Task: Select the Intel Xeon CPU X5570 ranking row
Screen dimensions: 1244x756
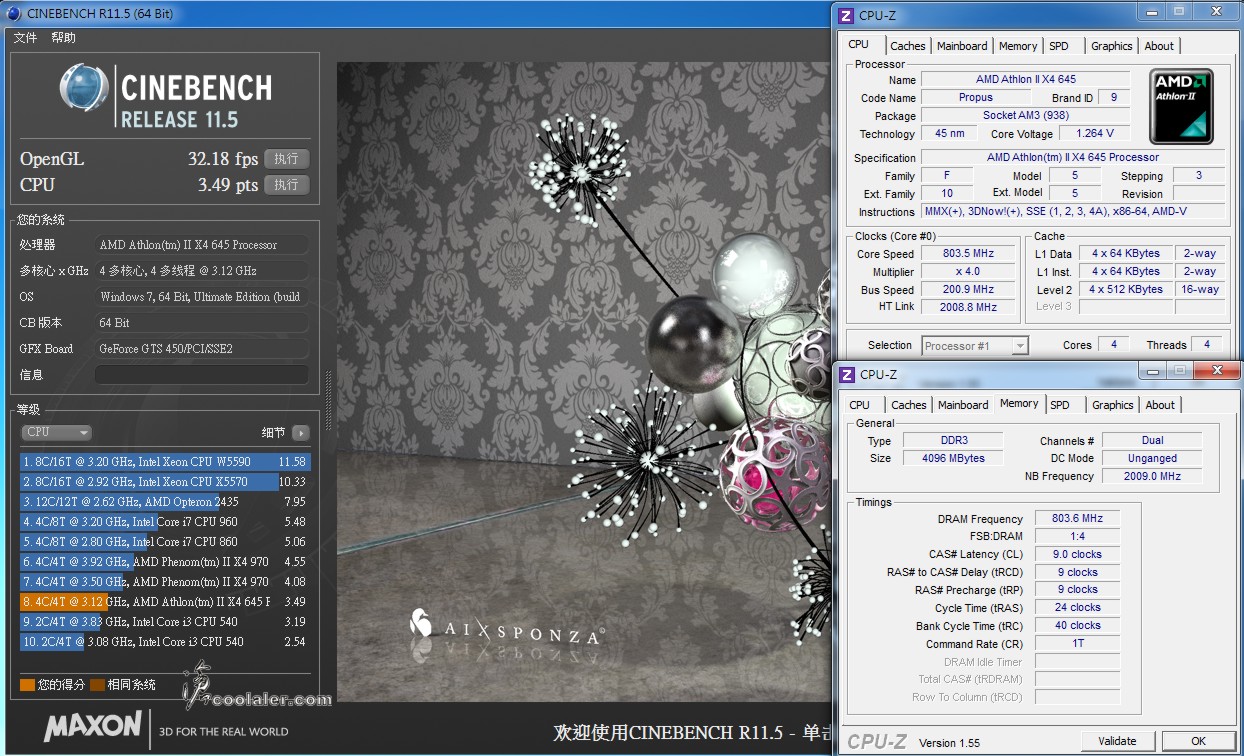Action: pos(165,482)
